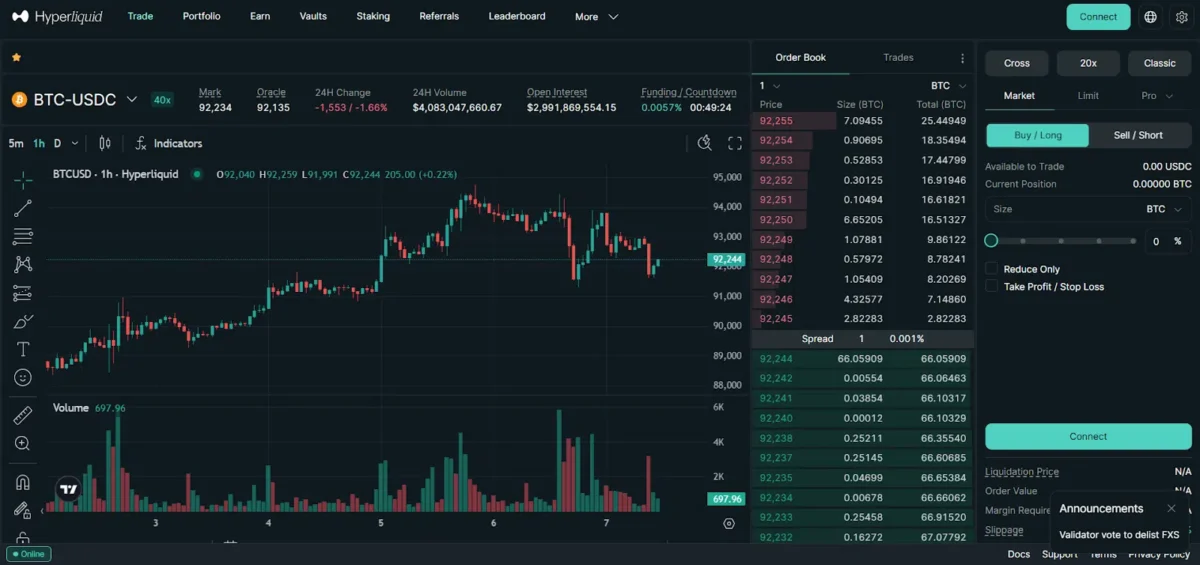Open the Leaderboard page
Screen dimensions: 1200x565
[x=517, y=17]
